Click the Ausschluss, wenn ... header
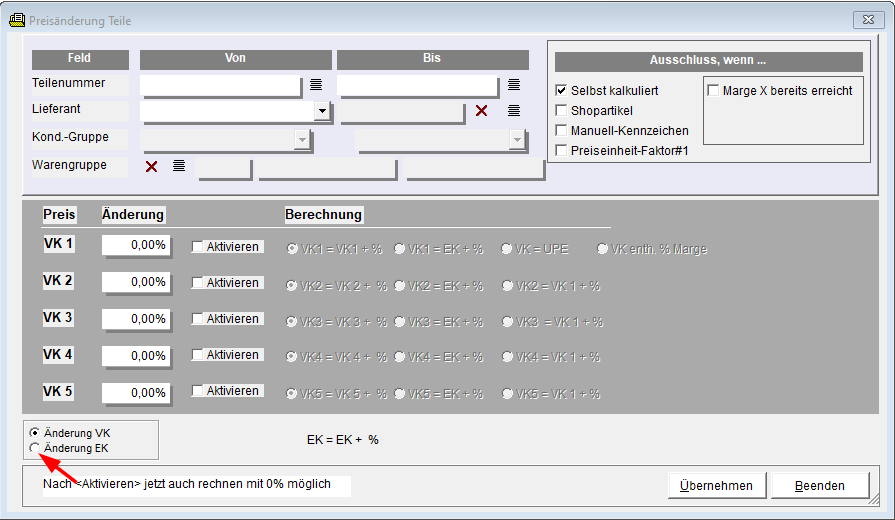 click(x=708, y=61)
